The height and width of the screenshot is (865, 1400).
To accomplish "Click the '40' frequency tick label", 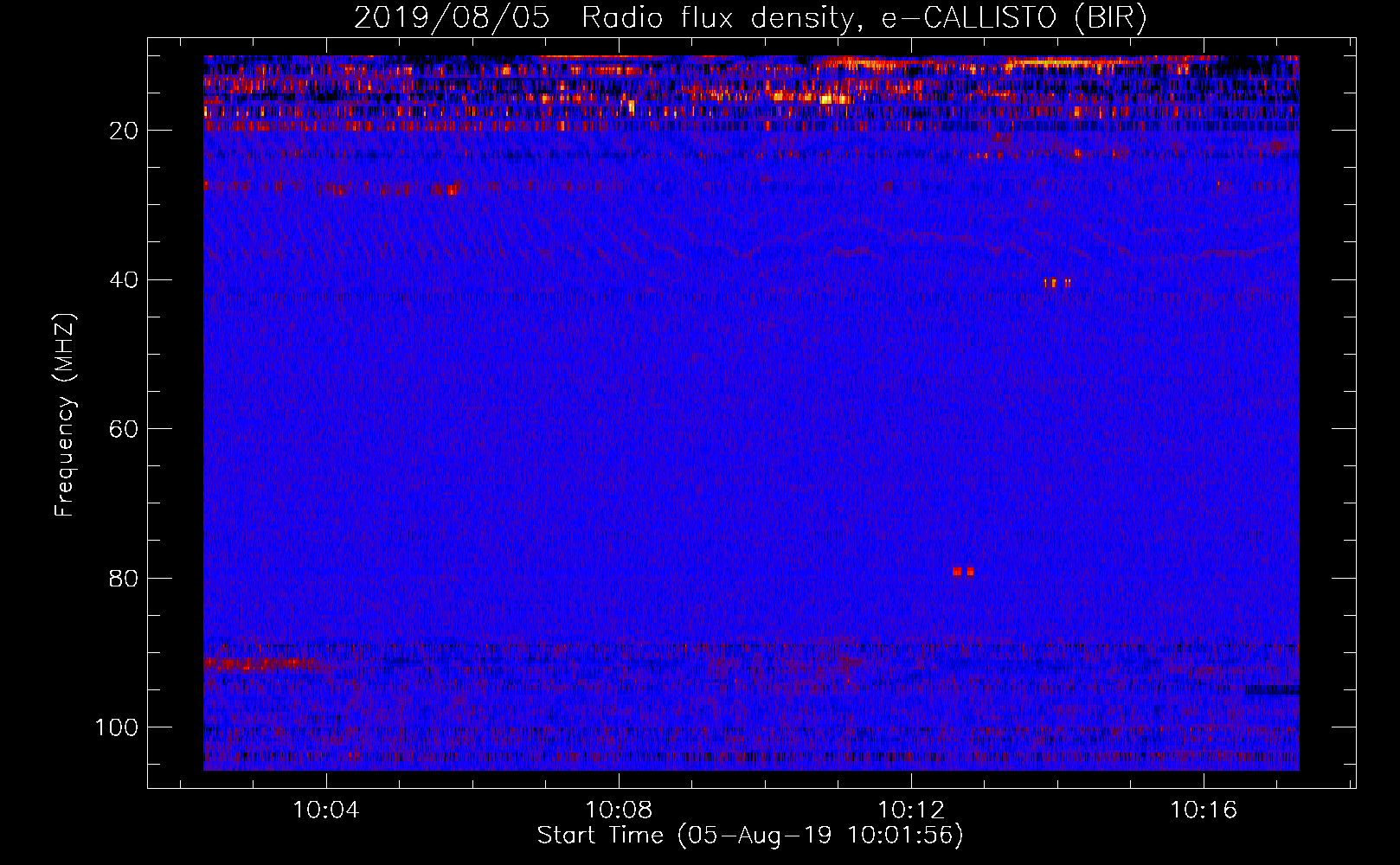I will pyautogui.click(x=124, y=280).
